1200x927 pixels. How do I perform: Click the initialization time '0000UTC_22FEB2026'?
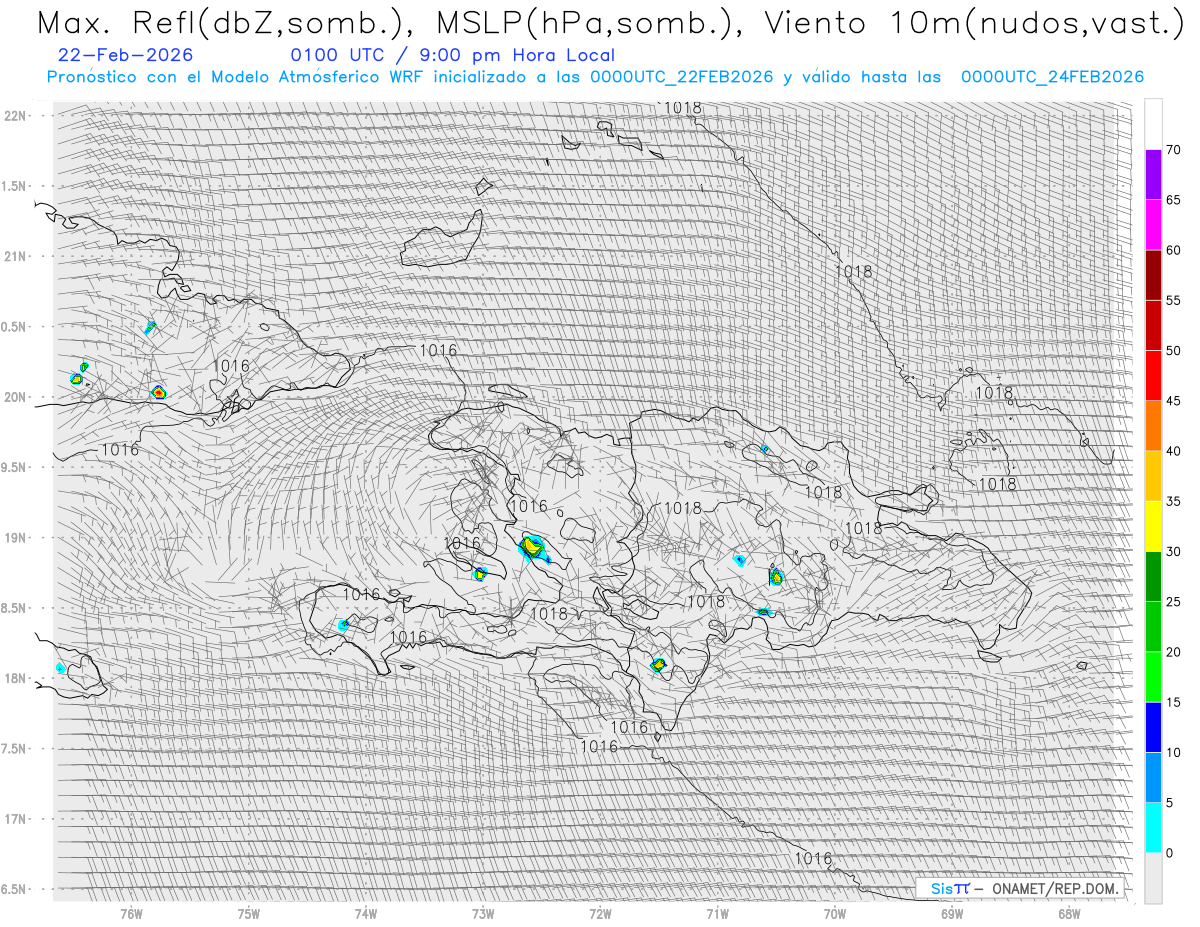coord(682,77)
